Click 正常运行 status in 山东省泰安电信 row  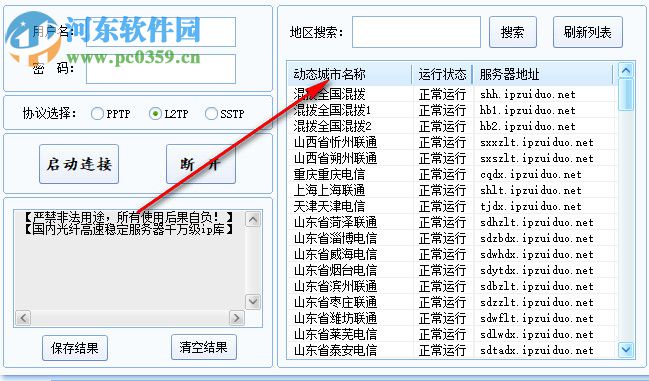pos(442,350)
